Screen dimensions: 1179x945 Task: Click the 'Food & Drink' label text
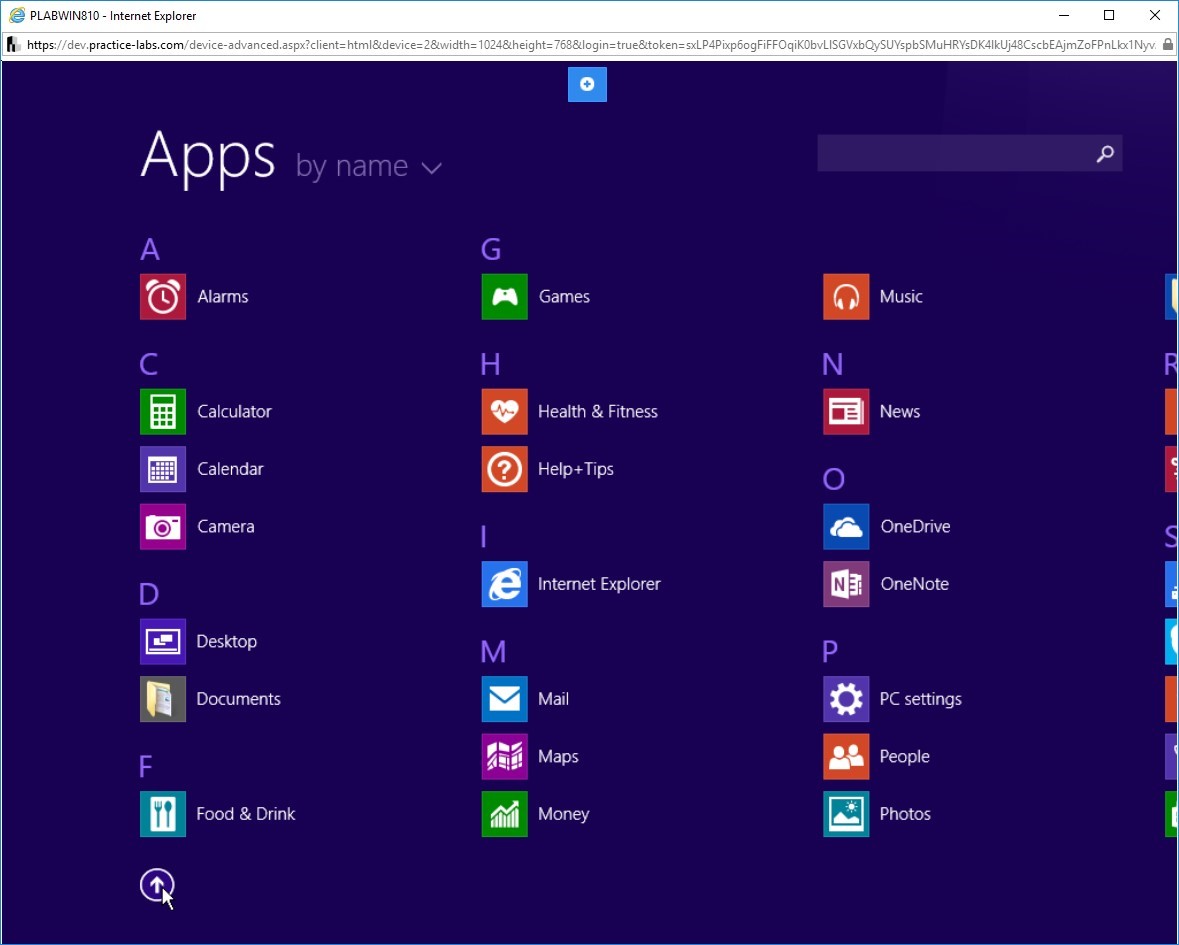246,814
